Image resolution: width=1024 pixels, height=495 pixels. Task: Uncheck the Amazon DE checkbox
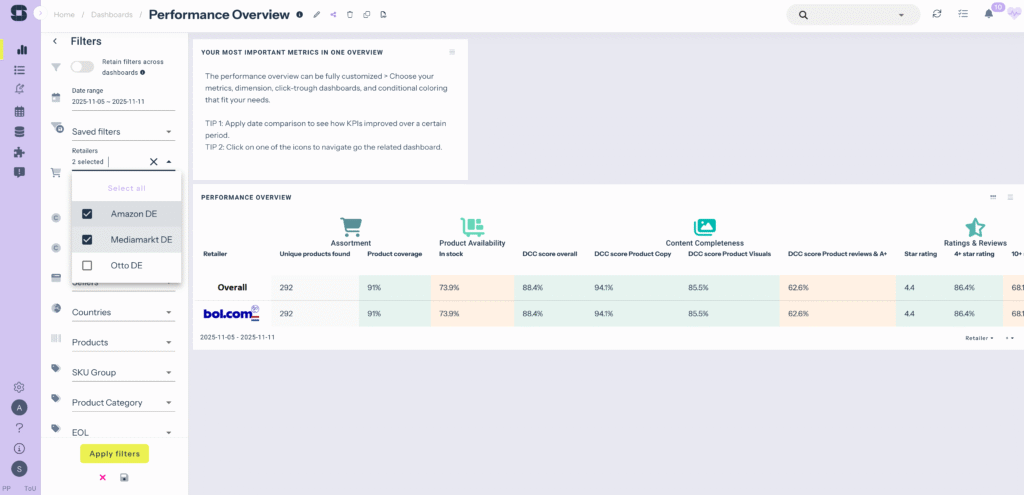pos(87,214)
